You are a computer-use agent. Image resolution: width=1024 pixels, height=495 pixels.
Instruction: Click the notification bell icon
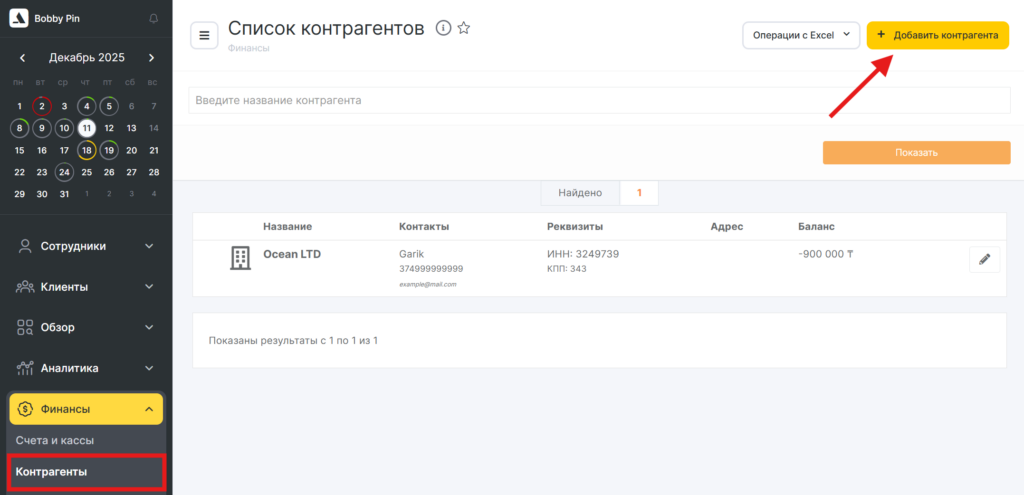point(153,18)
